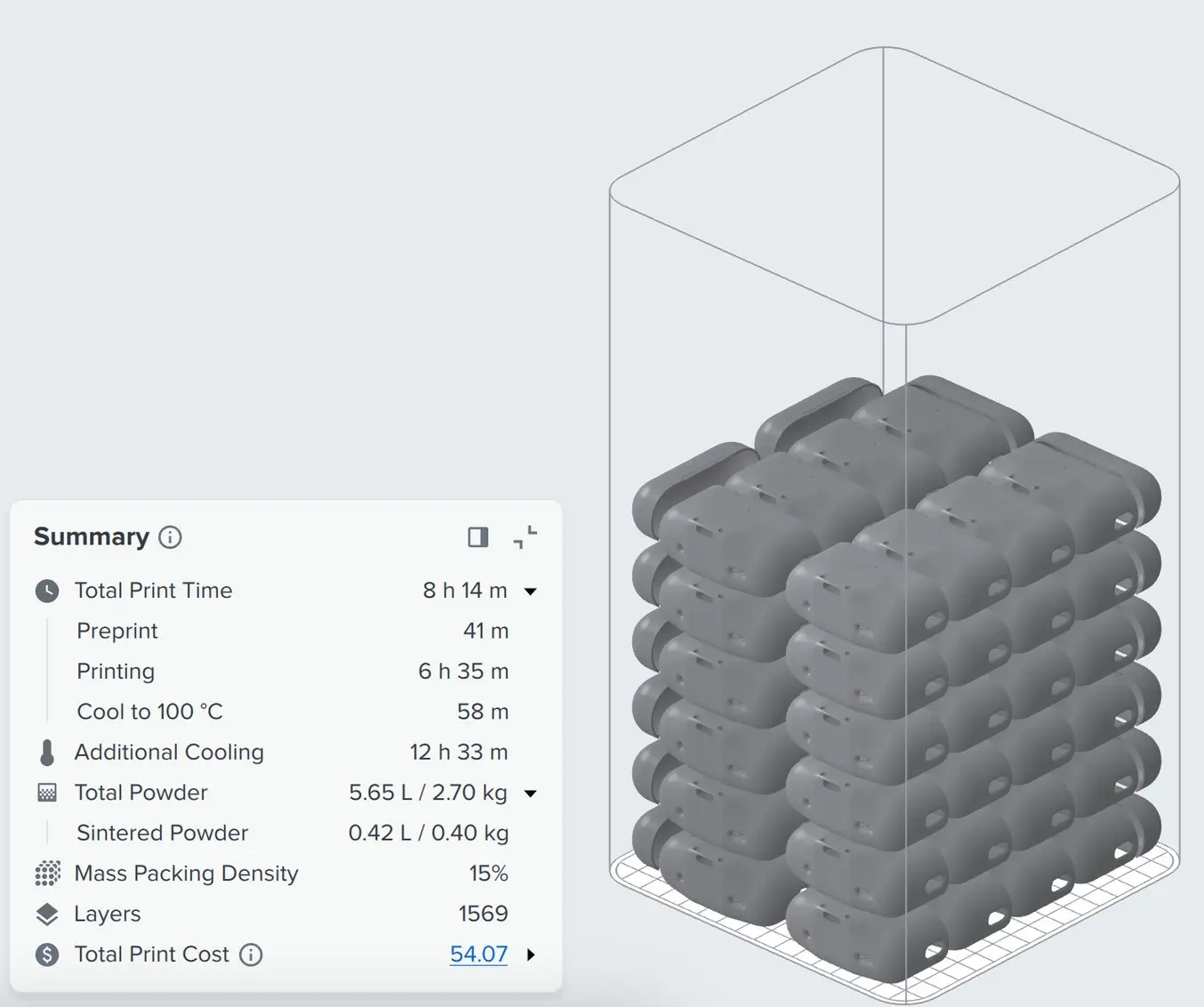This screenshot has height=1007, width=1204.
Task: Click the dollar icon for Total Print Cost
Action: 47,955
